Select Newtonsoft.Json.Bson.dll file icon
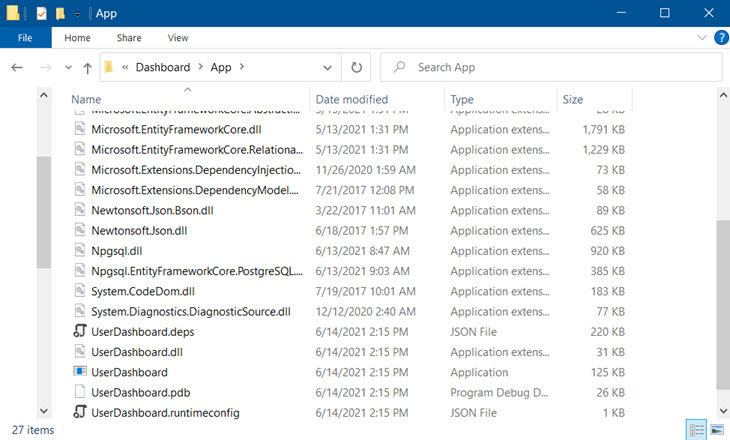The image size is (730, 440). click(x=80, y=210)
